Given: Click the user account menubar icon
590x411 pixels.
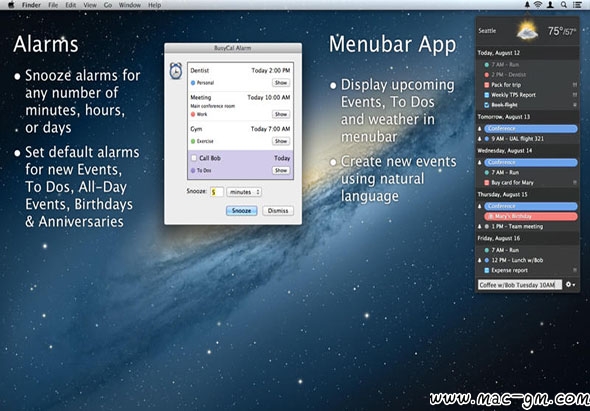Looking at the screenshot, I should pos(550,5).
